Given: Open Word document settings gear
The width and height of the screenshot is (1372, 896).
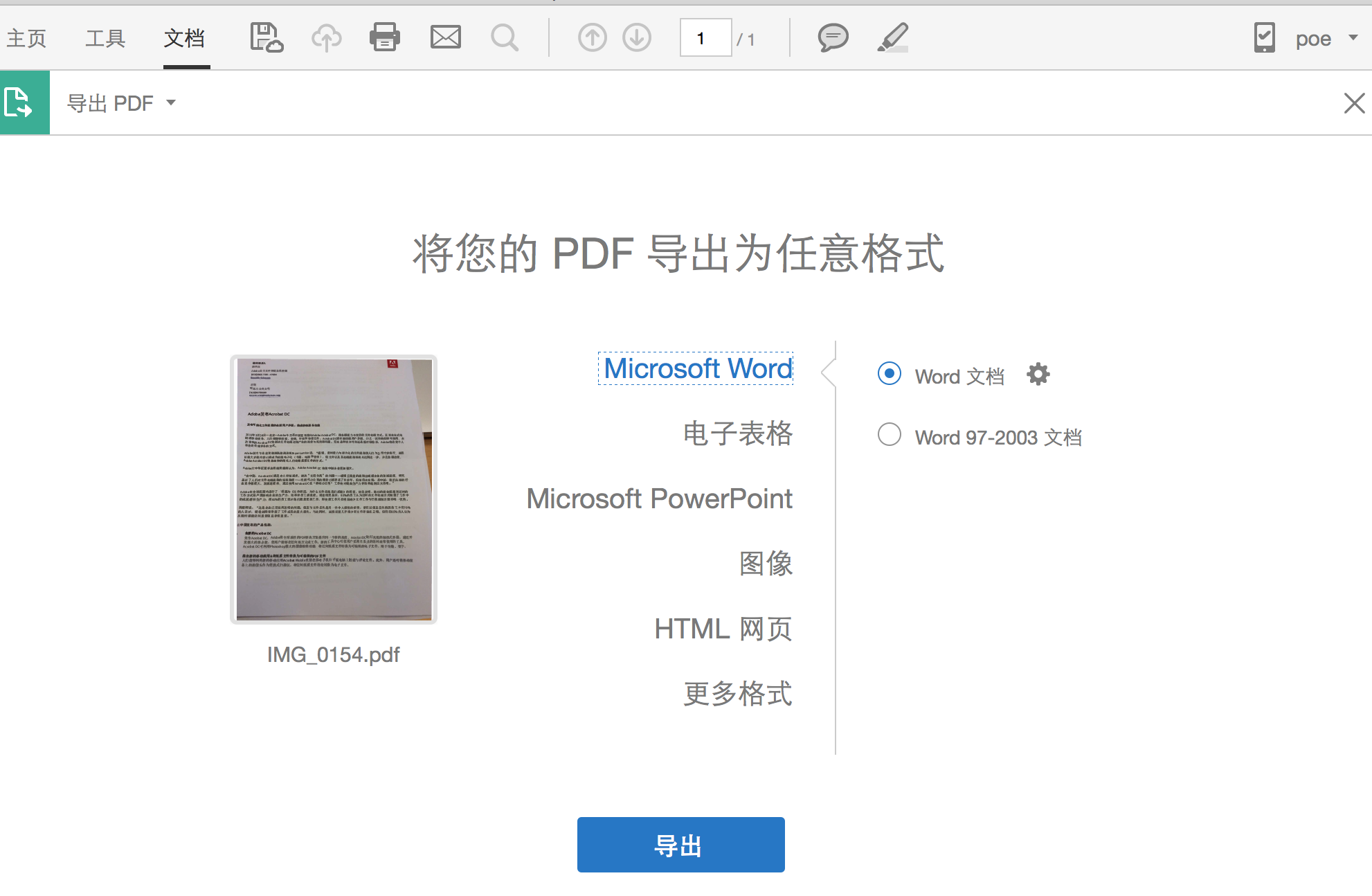Looking at the screenshot, I should pos(1038,374).
